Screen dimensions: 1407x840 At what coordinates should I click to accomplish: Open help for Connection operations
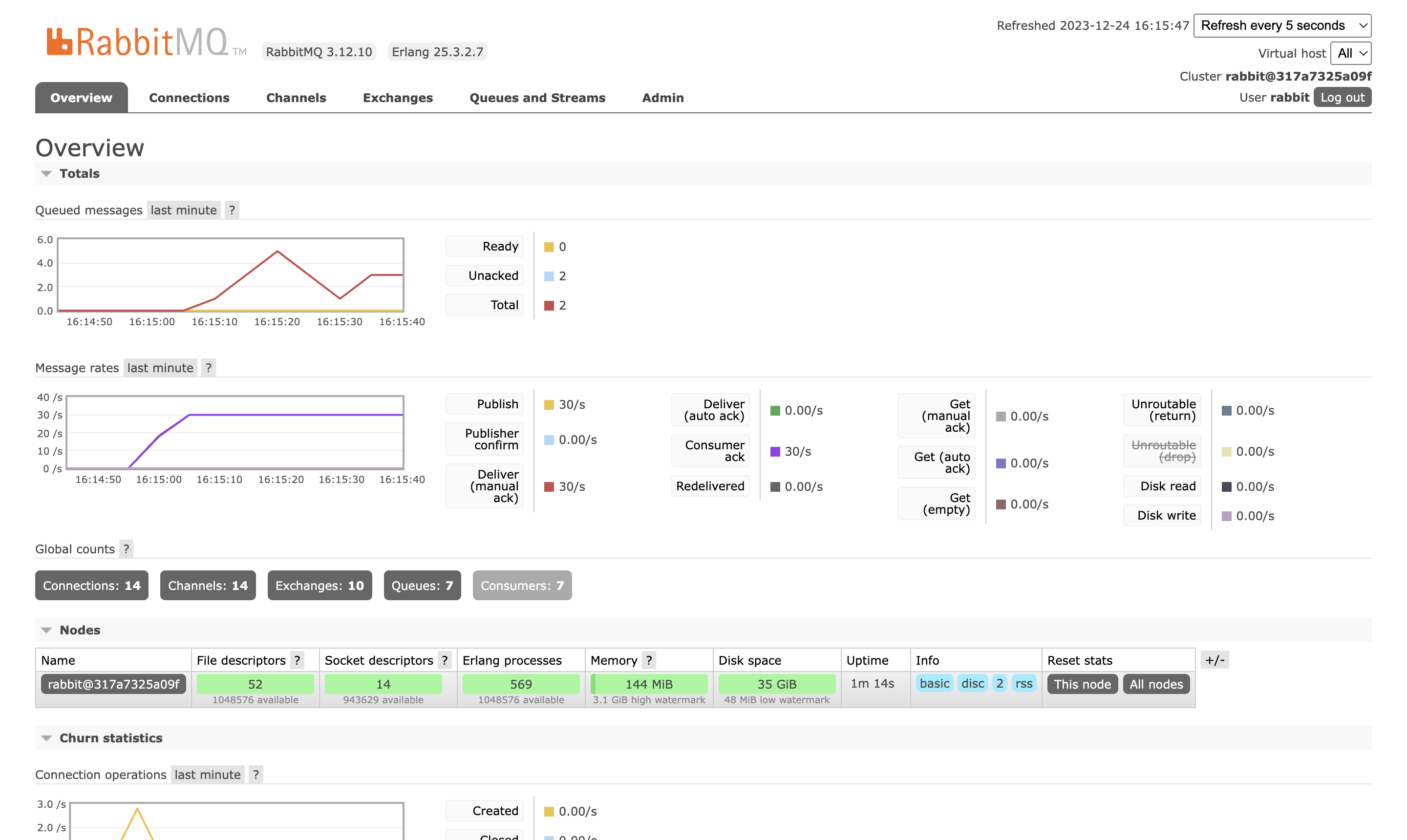coord(256,775)
